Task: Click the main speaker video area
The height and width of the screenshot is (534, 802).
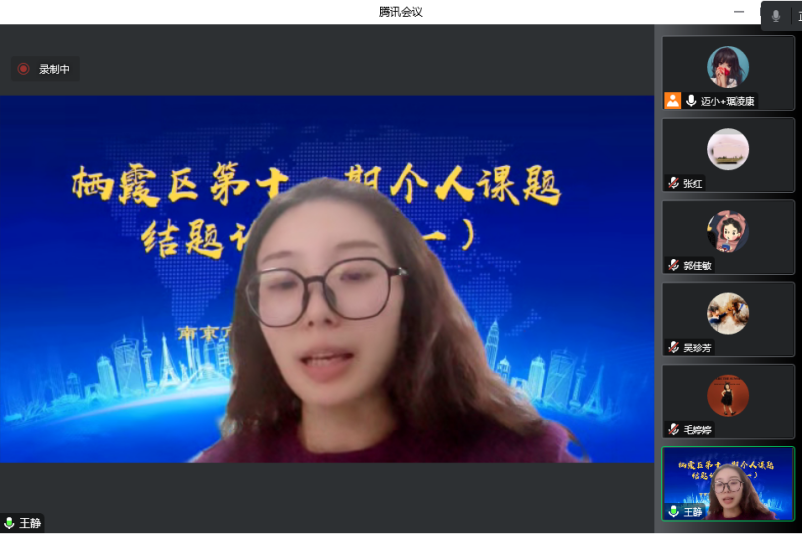Action: 327,279
